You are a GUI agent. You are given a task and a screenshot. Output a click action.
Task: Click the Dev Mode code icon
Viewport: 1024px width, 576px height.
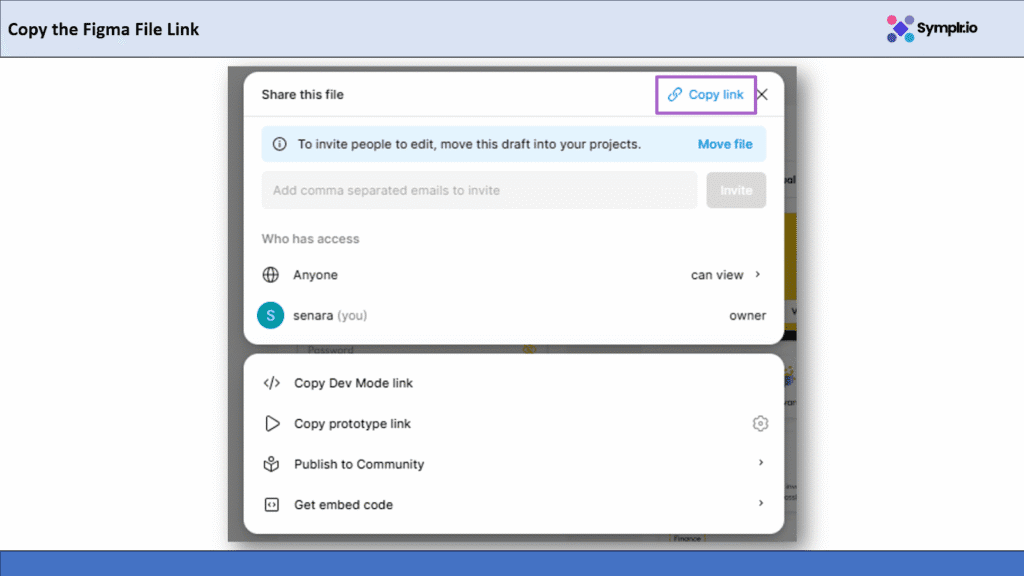271,383
